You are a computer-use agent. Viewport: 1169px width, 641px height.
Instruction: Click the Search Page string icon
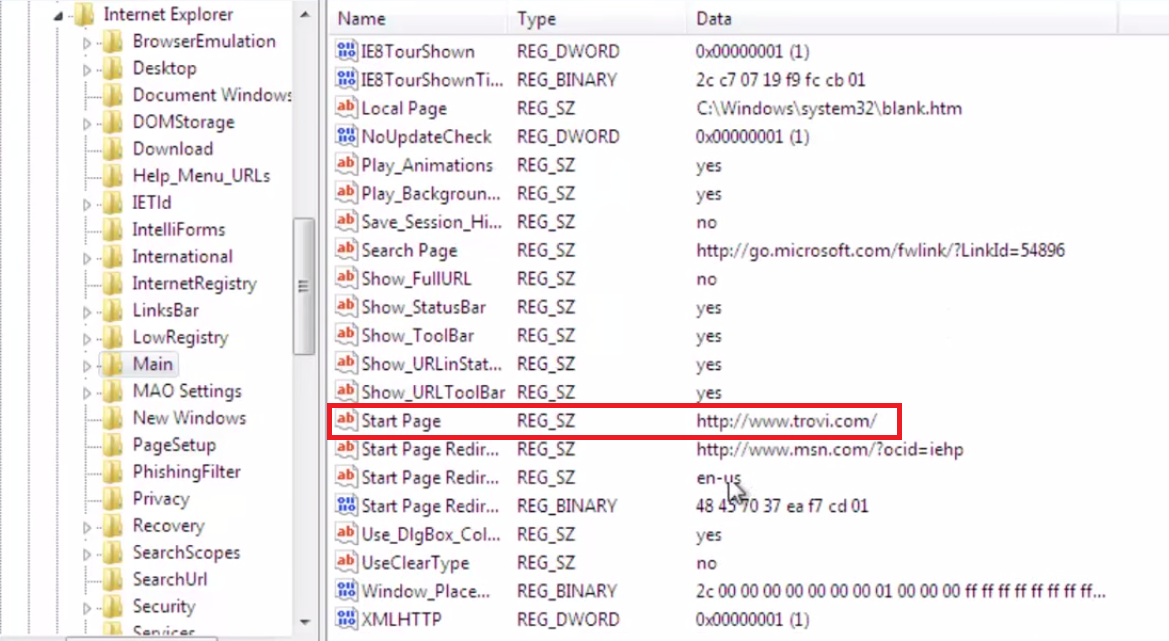pos(346,250)
